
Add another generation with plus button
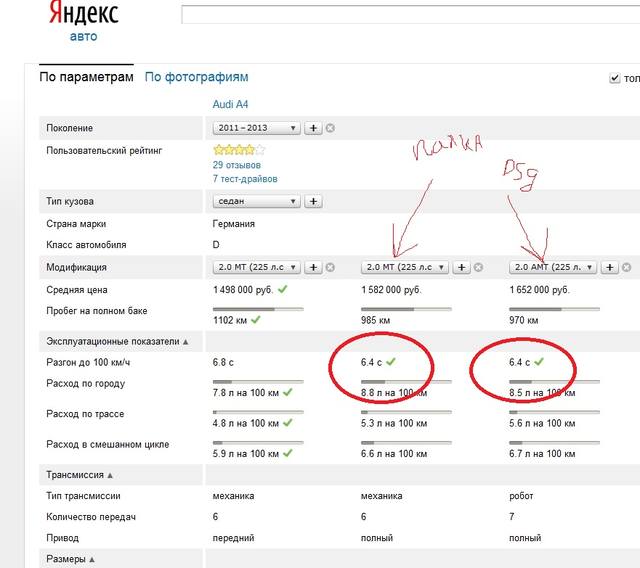tap(313, 128)
